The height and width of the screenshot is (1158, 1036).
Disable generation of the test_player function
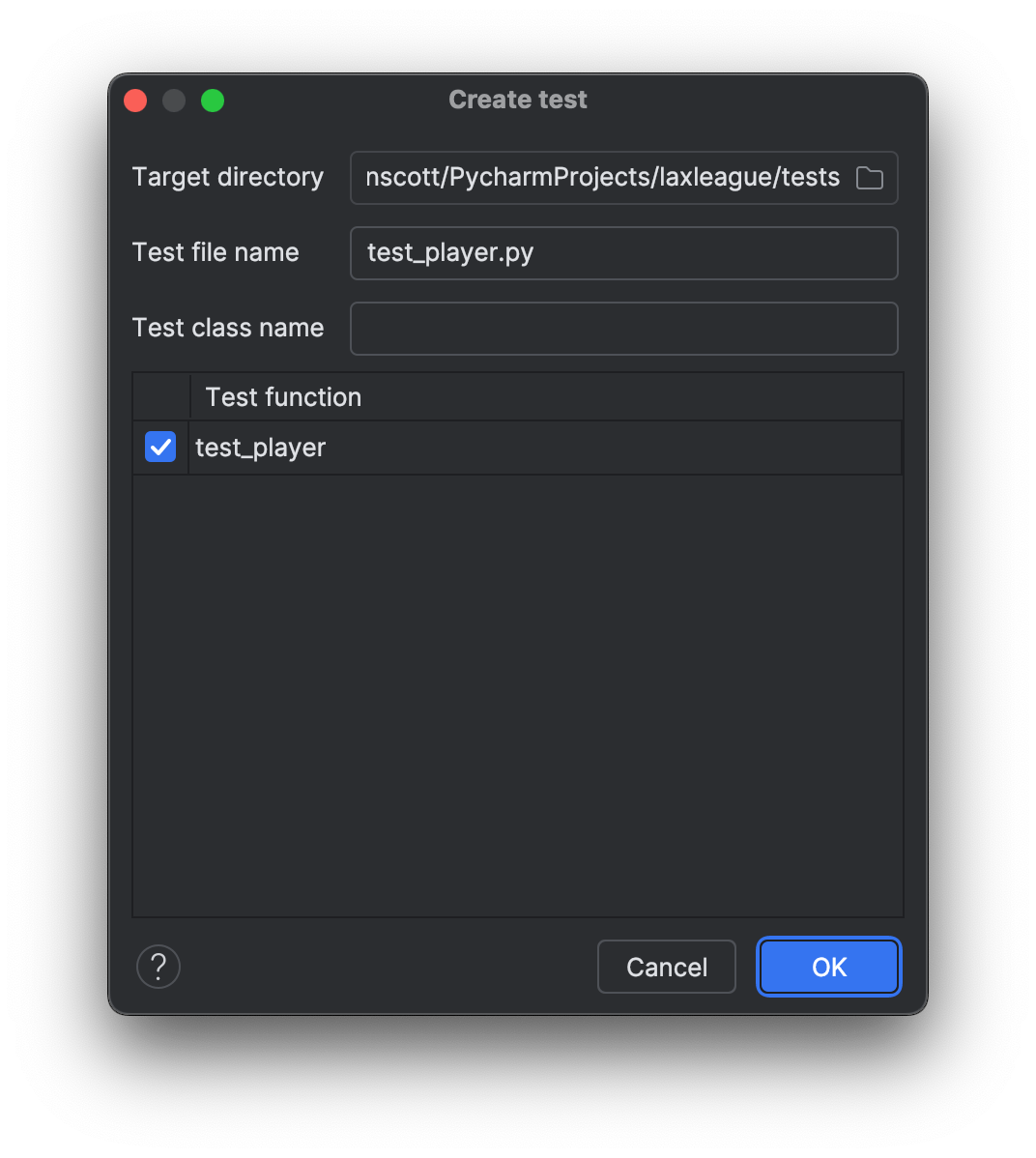[160, 447]
